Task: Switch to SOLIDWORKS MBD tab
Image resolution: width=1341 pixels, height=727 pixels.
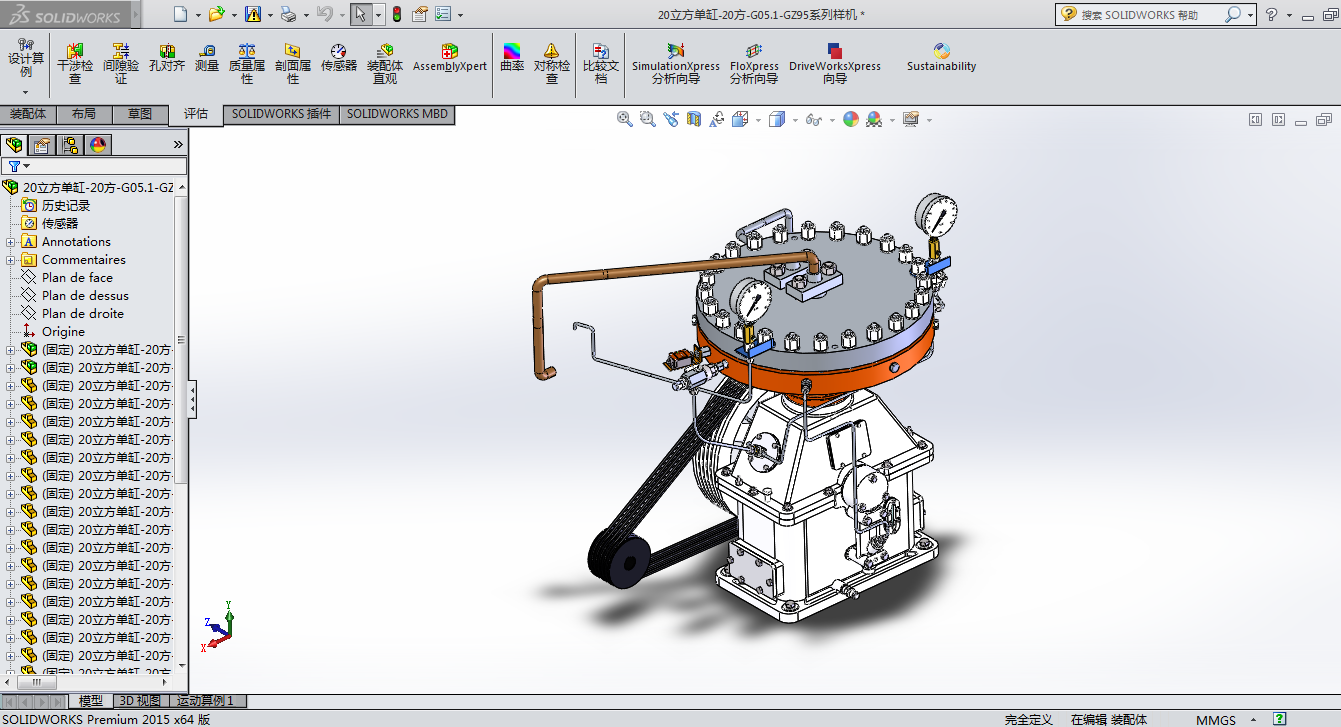Action: tap(397, 115)
